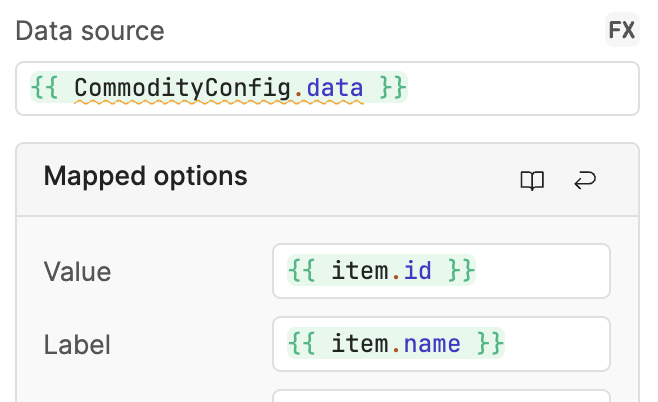
Task: Place cursor on the id property in Value
Action: 417,271
